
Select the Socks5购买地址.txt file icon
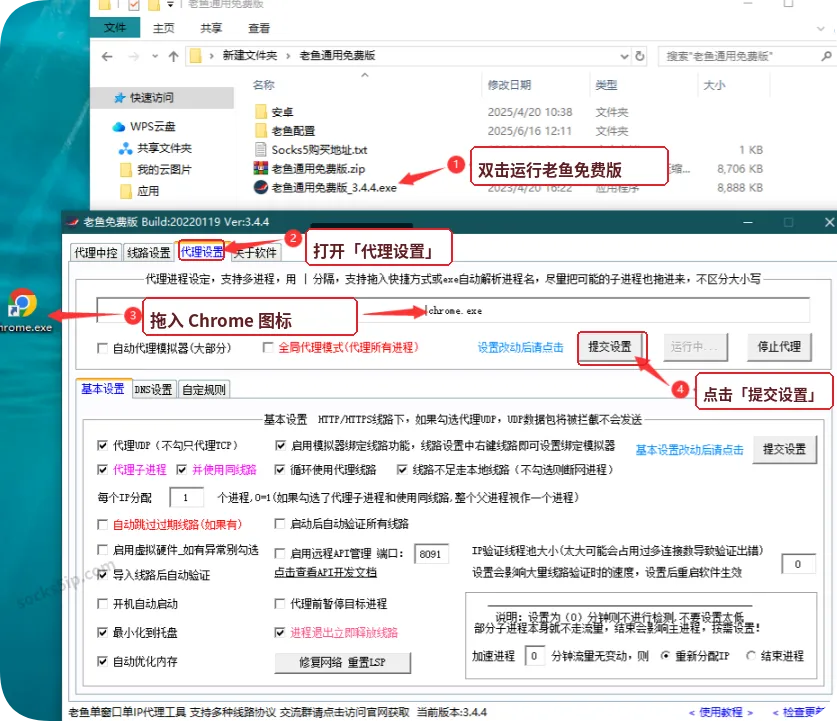coord(260,149)
